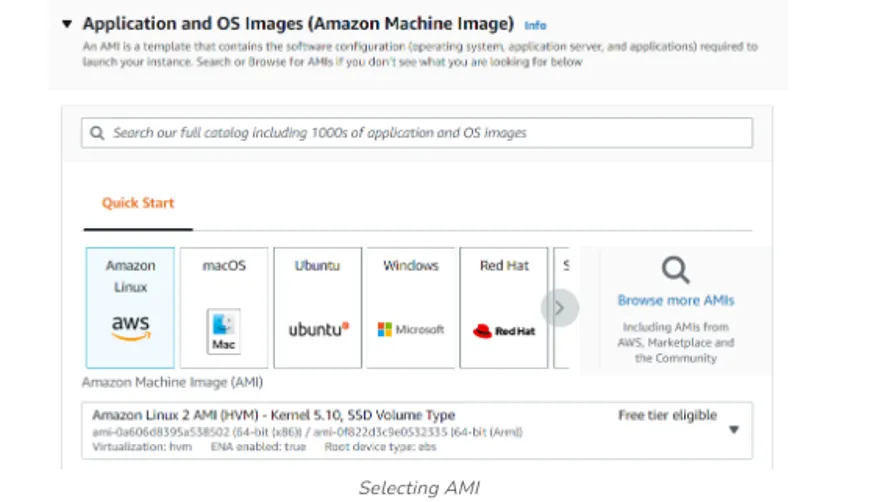This screenshot has height=502, width=884.
Task: Click the ENA enabled: true text
Action: pos(258,447)
